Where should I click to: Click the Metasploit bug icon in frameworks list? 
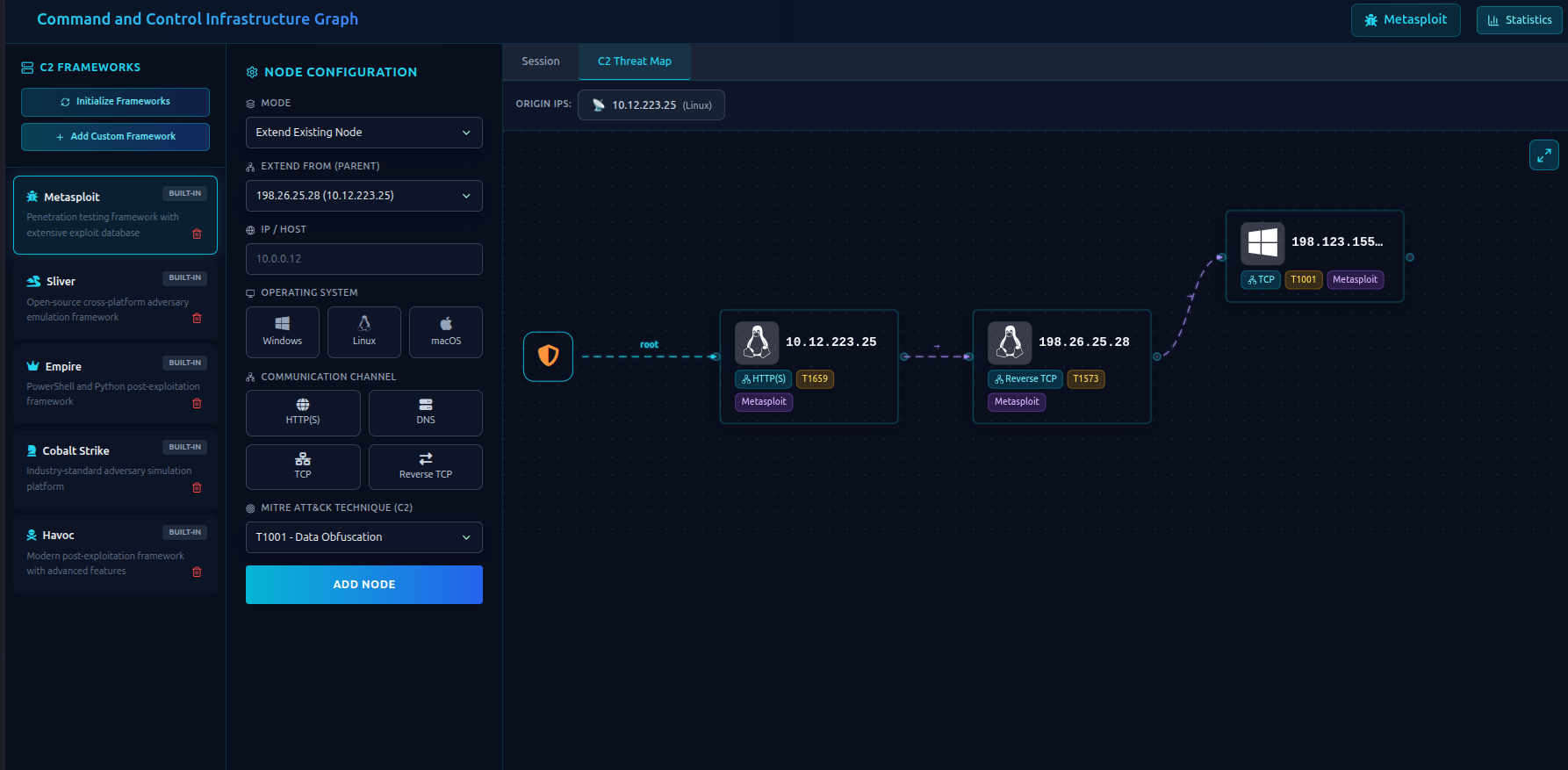[32, 197]
